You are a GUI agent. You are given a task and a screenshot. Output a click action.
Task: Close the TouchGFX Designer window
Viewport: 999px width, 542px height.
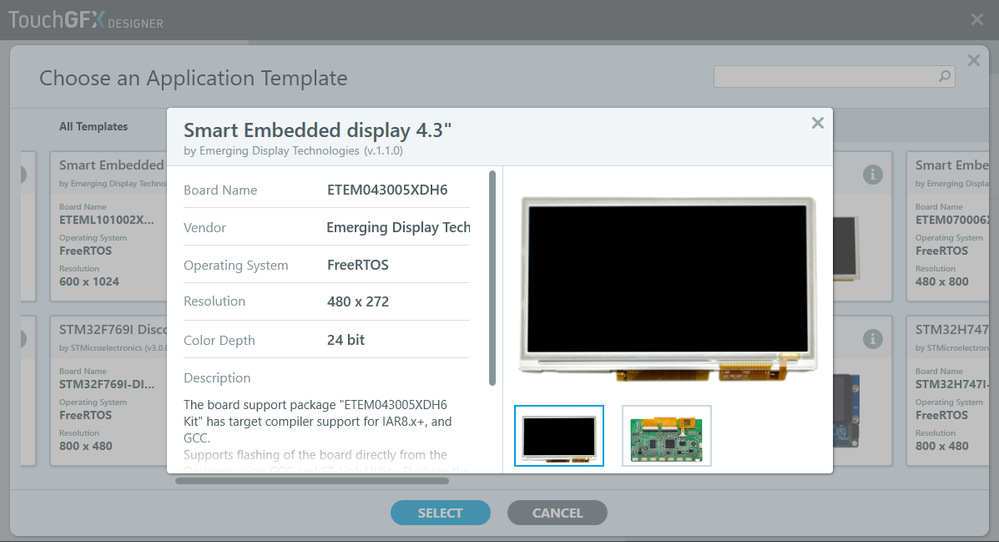[x=977, y=20]
